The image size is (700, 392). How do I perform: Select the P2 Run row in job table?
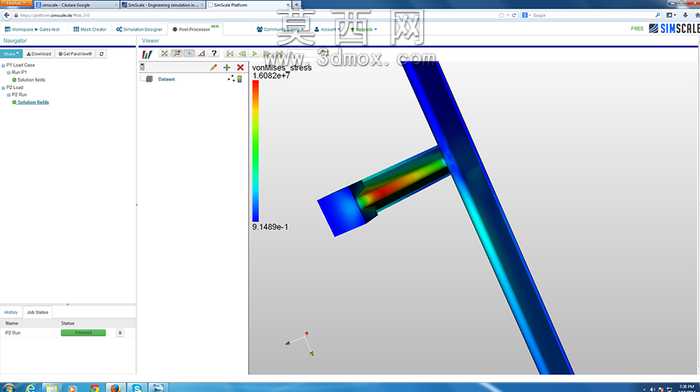click(67, 333)
